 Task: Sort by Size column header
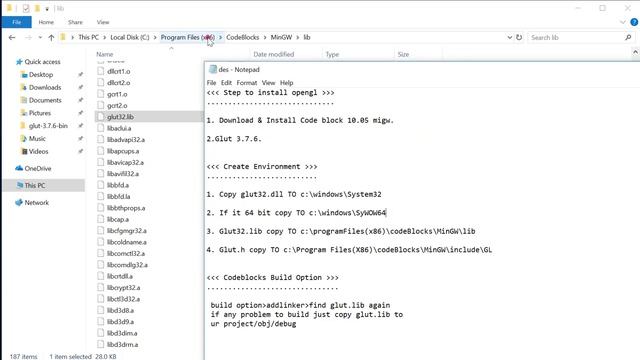point(403,54)
